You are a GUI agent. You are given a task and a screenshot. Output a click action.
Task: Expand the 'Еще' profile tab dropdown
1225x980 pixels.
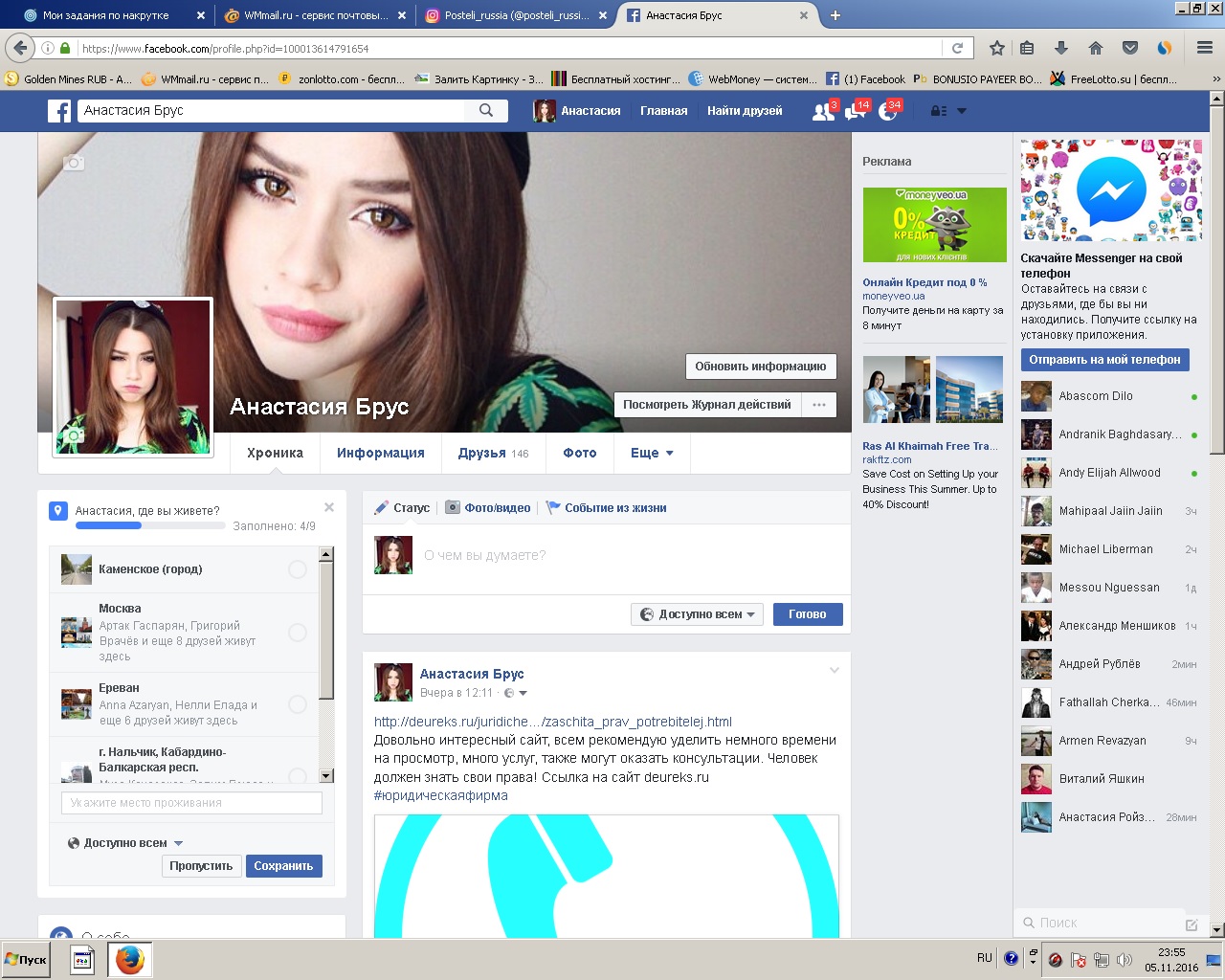pyautogui.click(x=652, y=453)
